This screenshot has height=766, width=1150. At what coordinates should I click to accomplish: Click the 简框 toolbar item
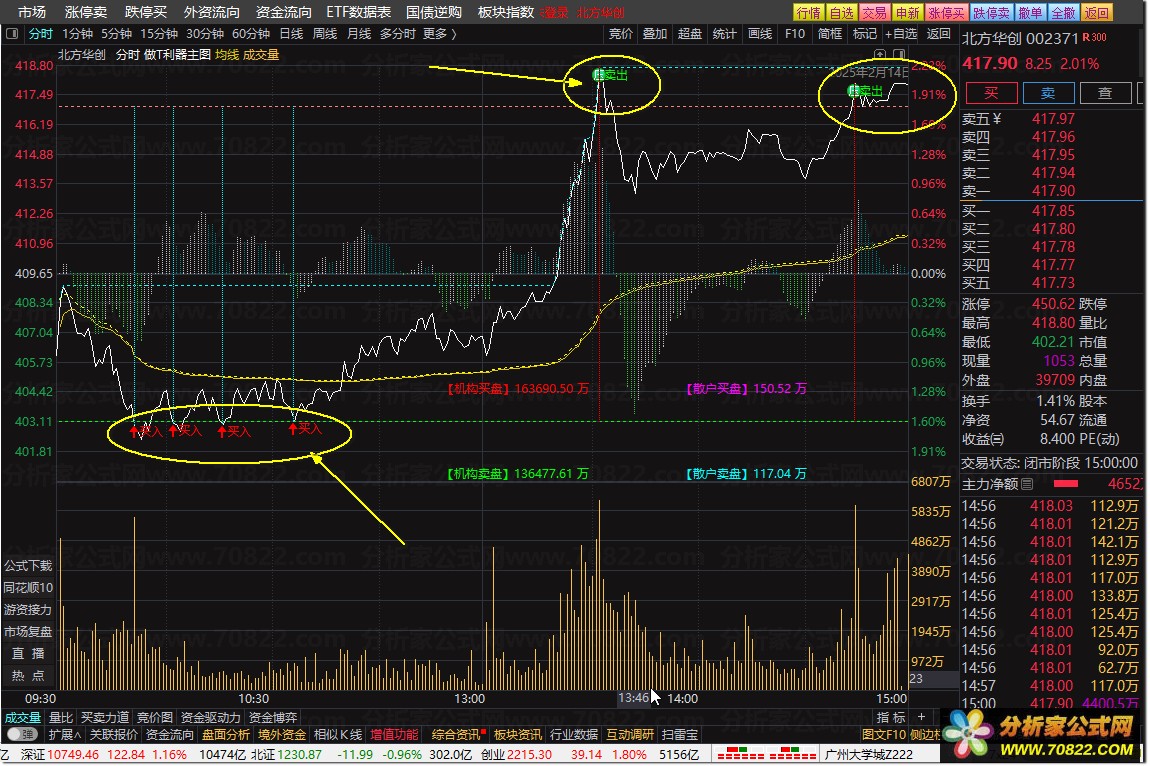[x=829, y=34]
